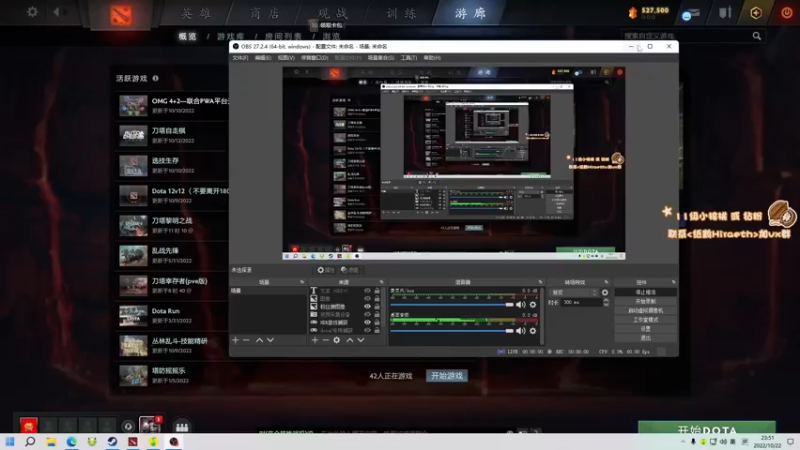Increase transition duration with stepper arrows
800x450 pixels.
coord(606,301)
